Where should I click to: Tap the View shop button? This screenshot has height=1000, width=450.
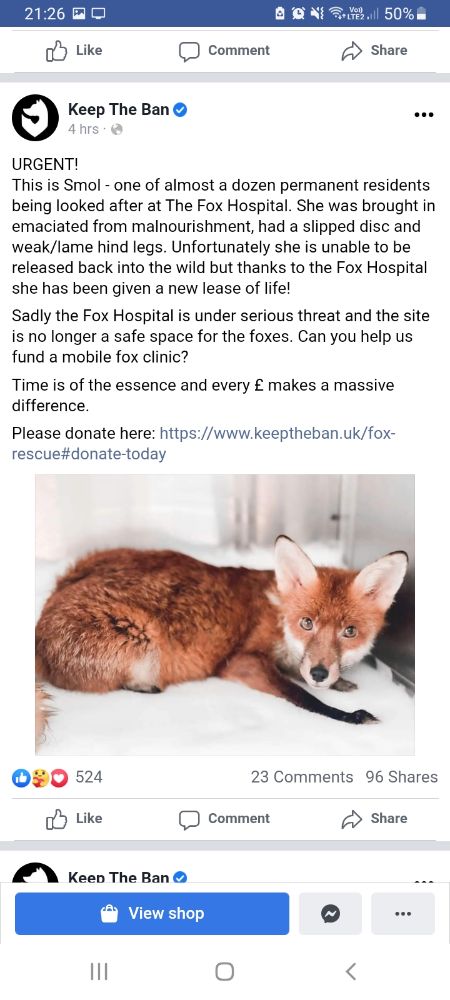click(152, 914)
